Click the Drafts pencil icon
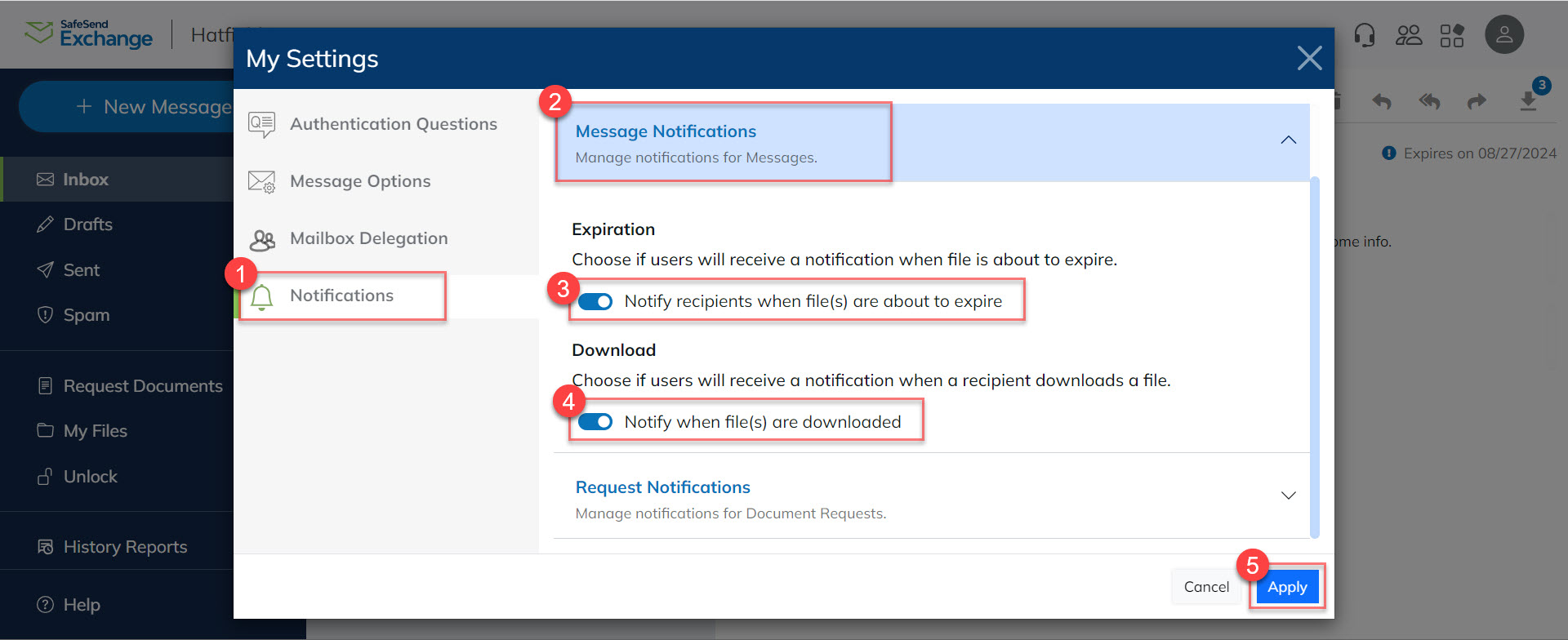The width and height of the screenshot is (1568, 640). (46, 224)
